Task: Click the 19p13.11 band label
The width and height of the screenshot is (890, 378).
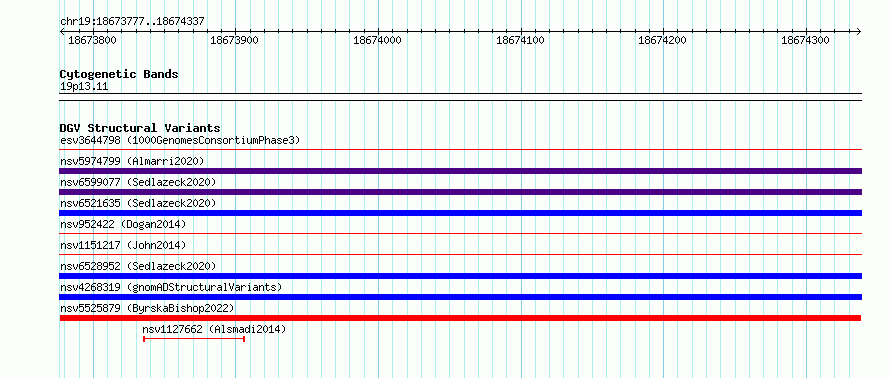Action: (x=84, y=87)
